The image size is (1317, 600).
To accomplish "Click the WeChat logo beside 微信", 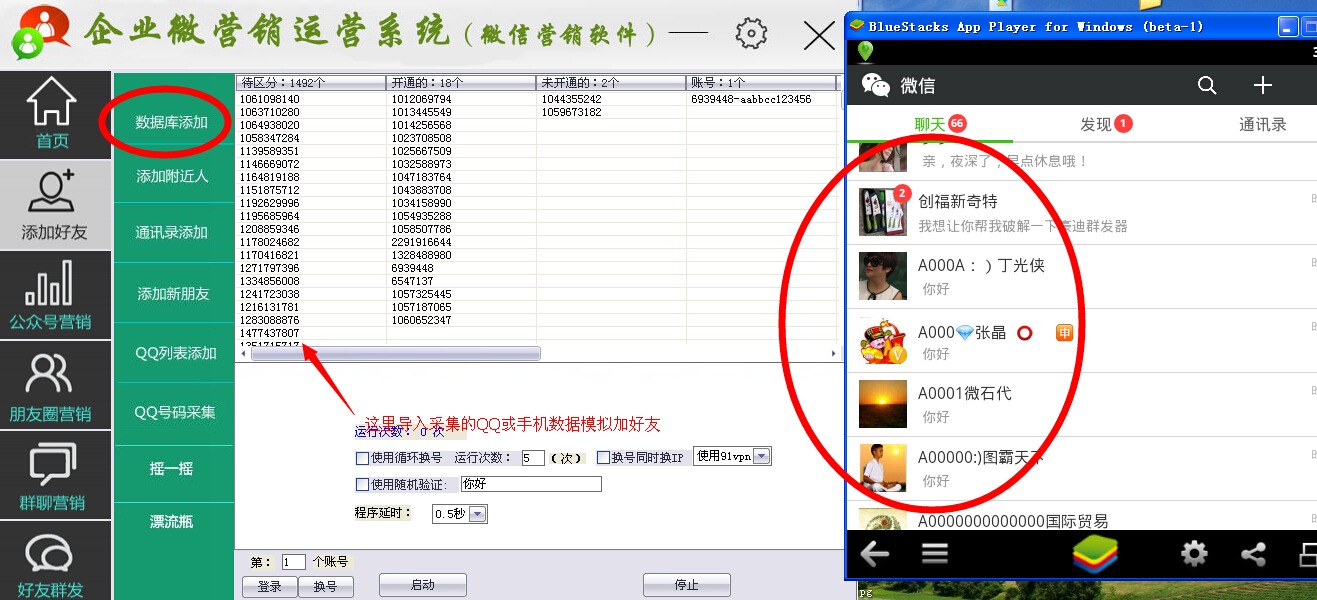I will point(876,85).
